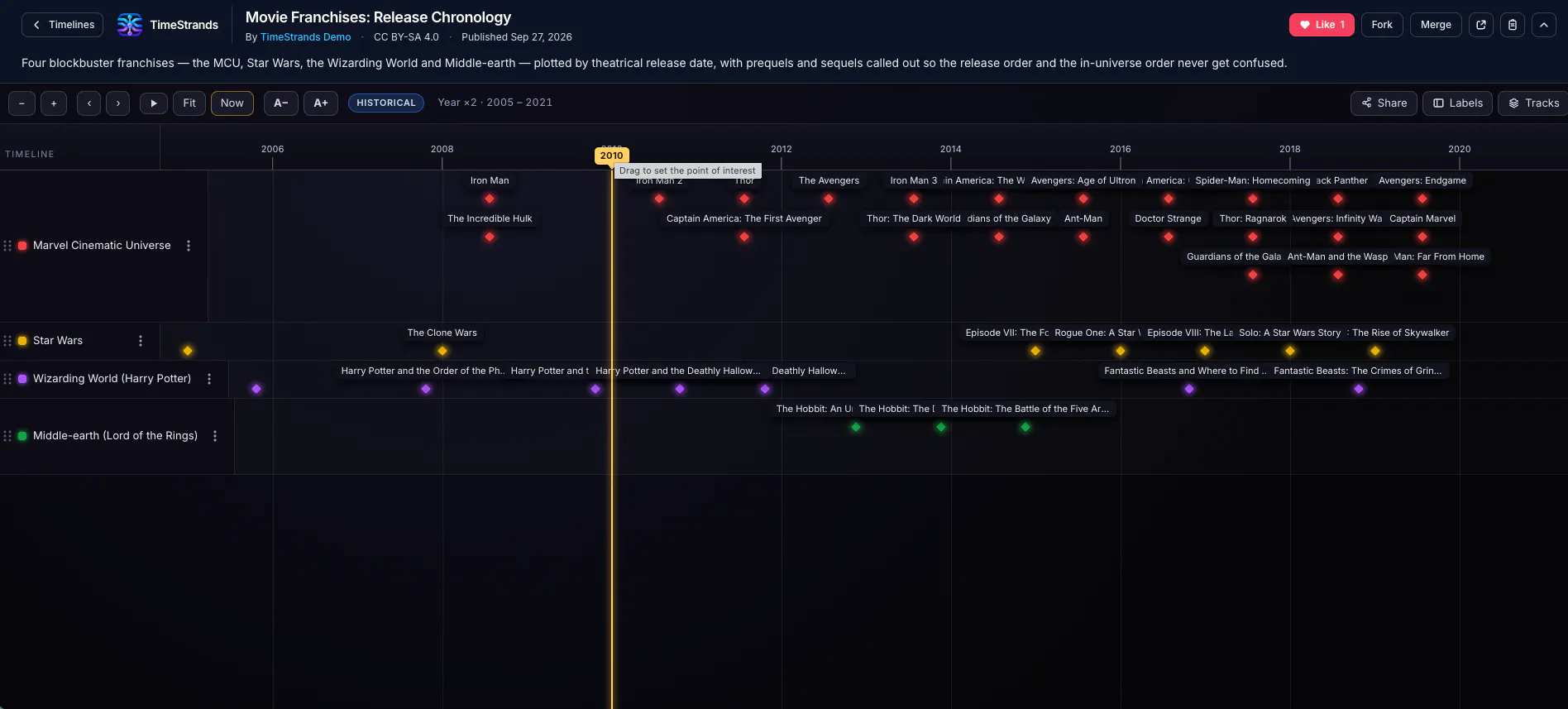Go to next with right chevron button

[x=118, y=103]
